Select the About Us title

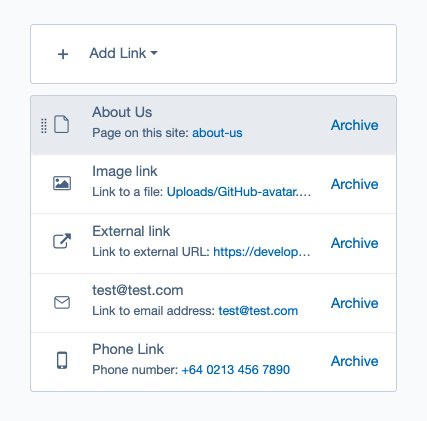pyautogui.click(x=122, y=112)
